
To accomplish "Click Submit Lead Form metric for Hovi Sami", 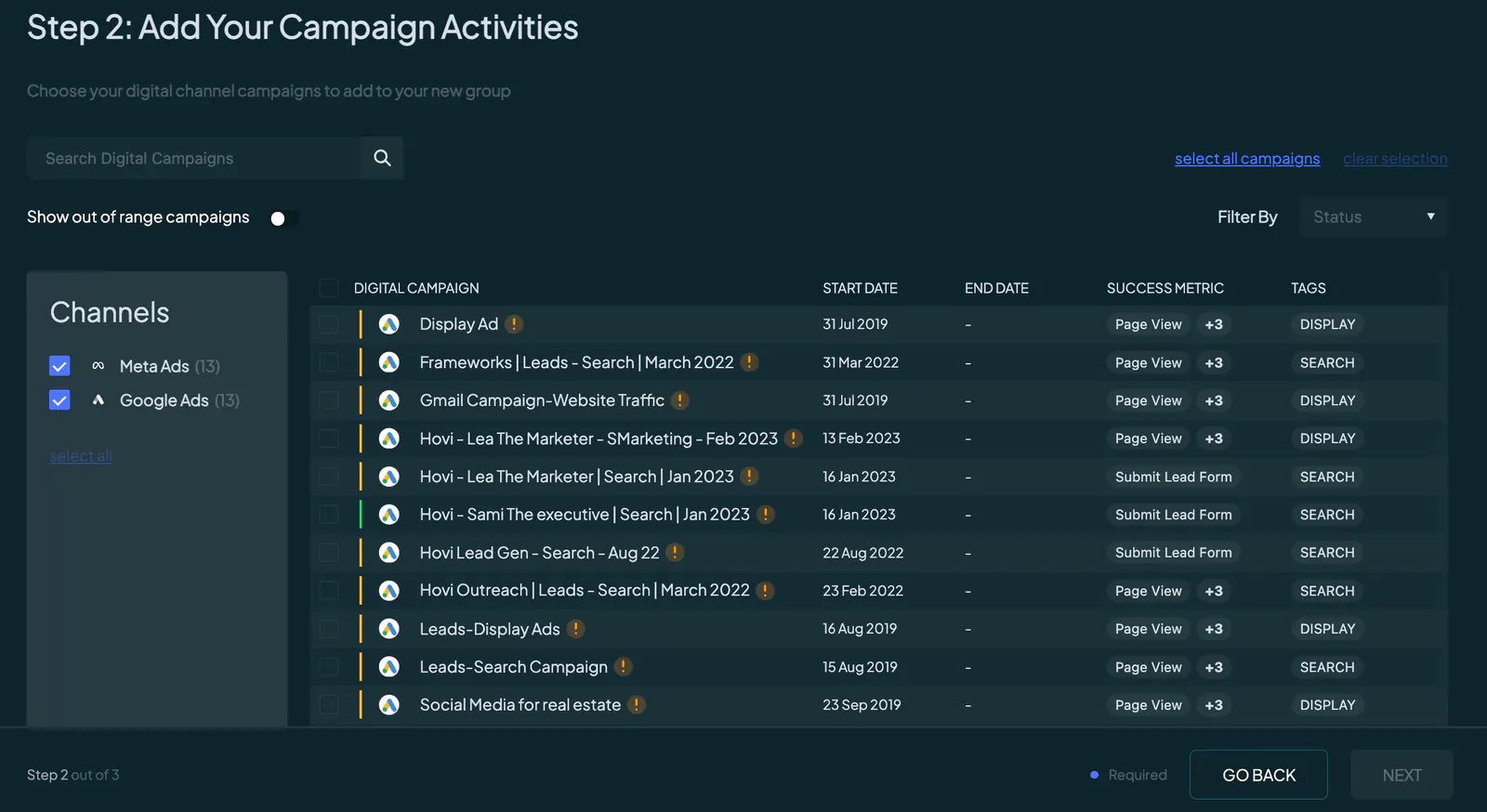I will click(1174, 515).
